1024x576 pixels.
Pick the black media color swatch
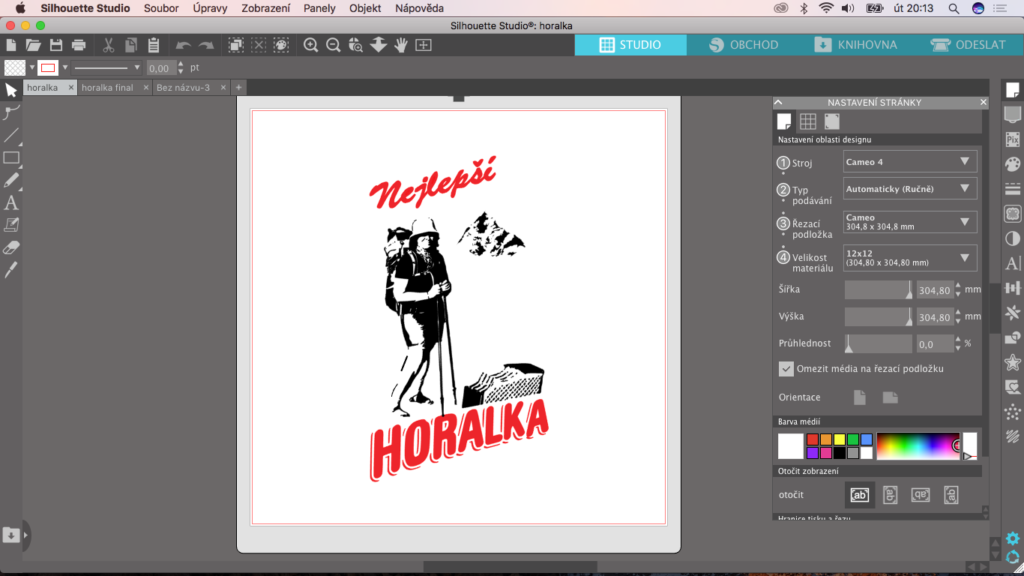(x=839, y=453)
